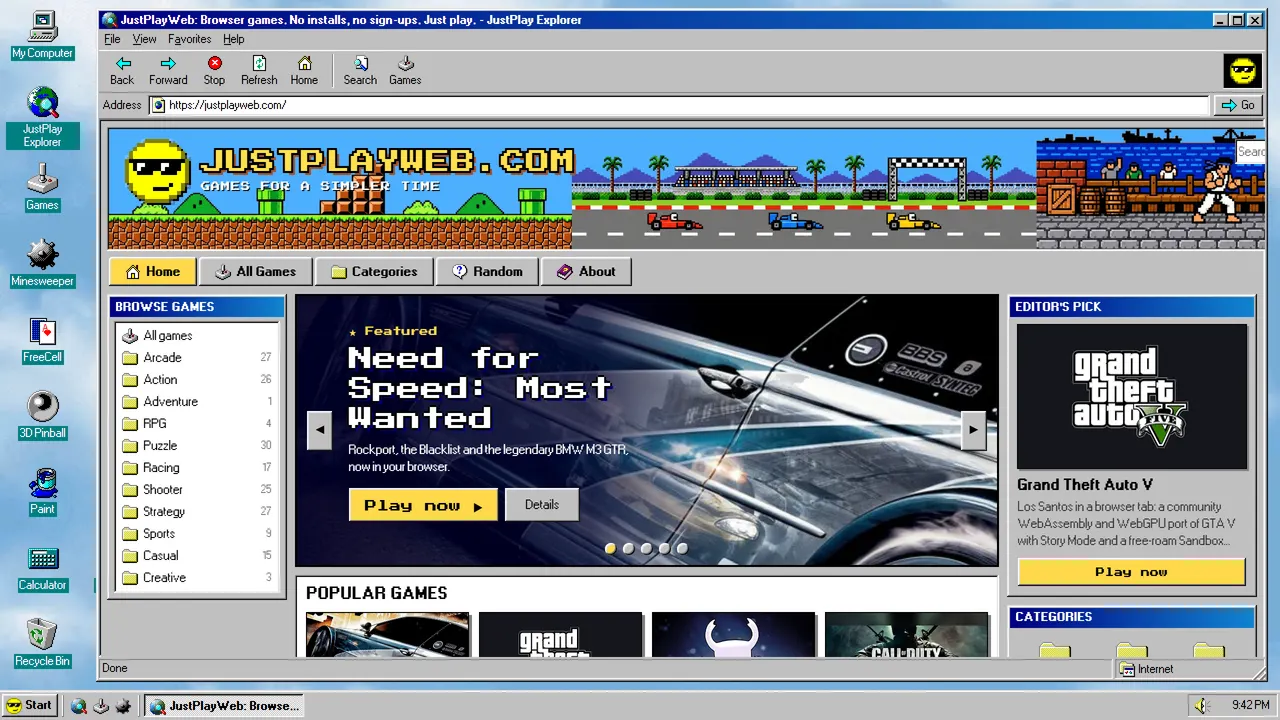The height and width of the screenshot is (720, 1280).
Task: Click the Back toolbar icon
Action: pos(122,70)
